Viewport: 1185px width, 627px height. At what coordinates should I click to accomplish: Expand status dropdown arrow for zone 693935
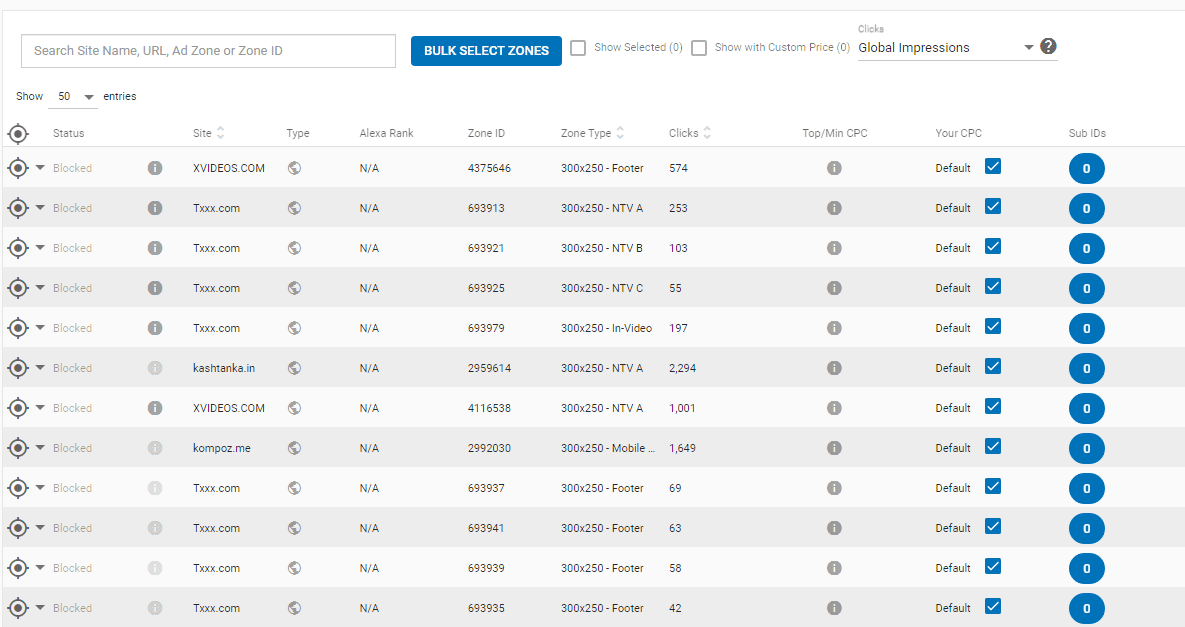tap(40, 608)
